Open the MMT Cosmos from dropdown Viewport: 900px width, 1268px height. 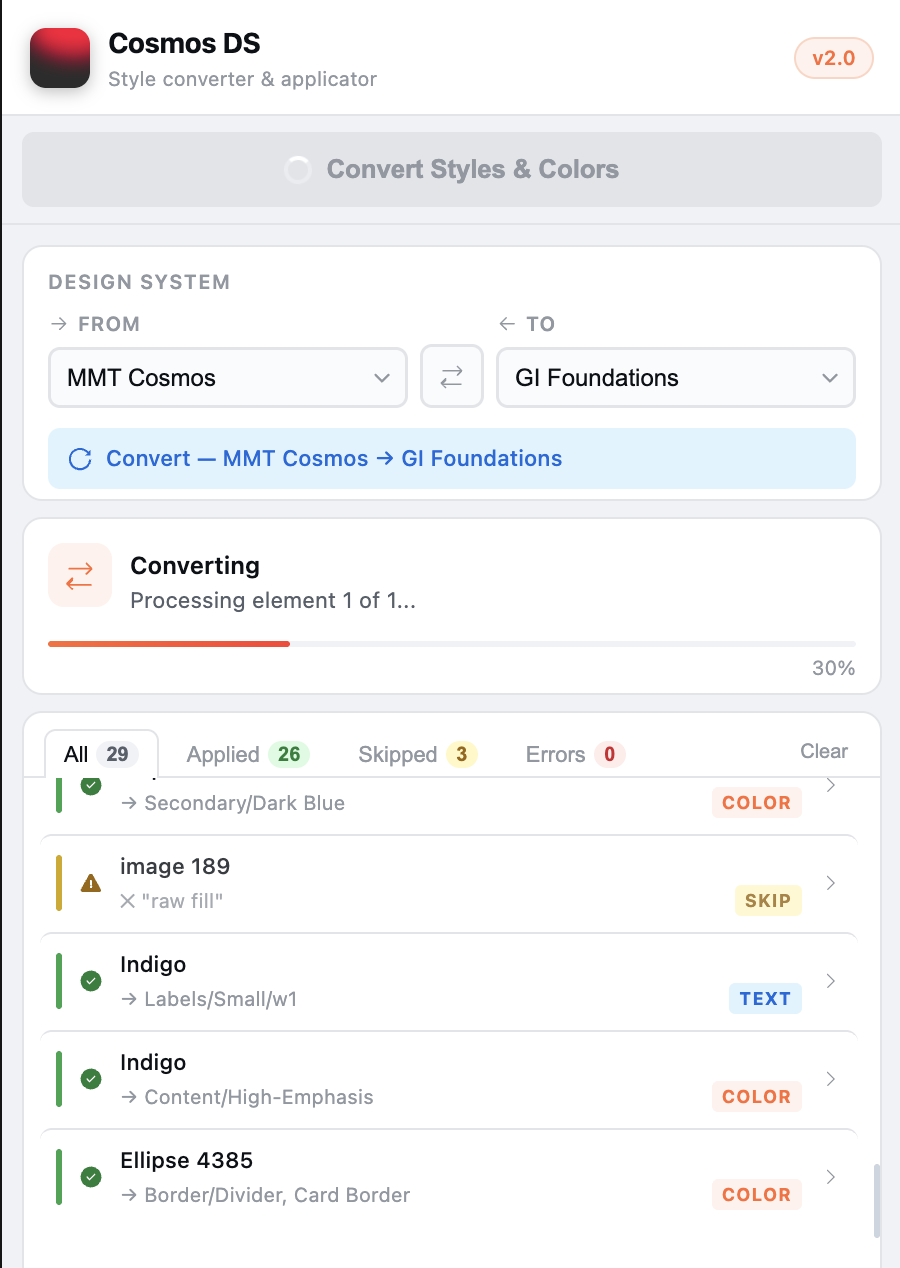(x=228, y=377)
